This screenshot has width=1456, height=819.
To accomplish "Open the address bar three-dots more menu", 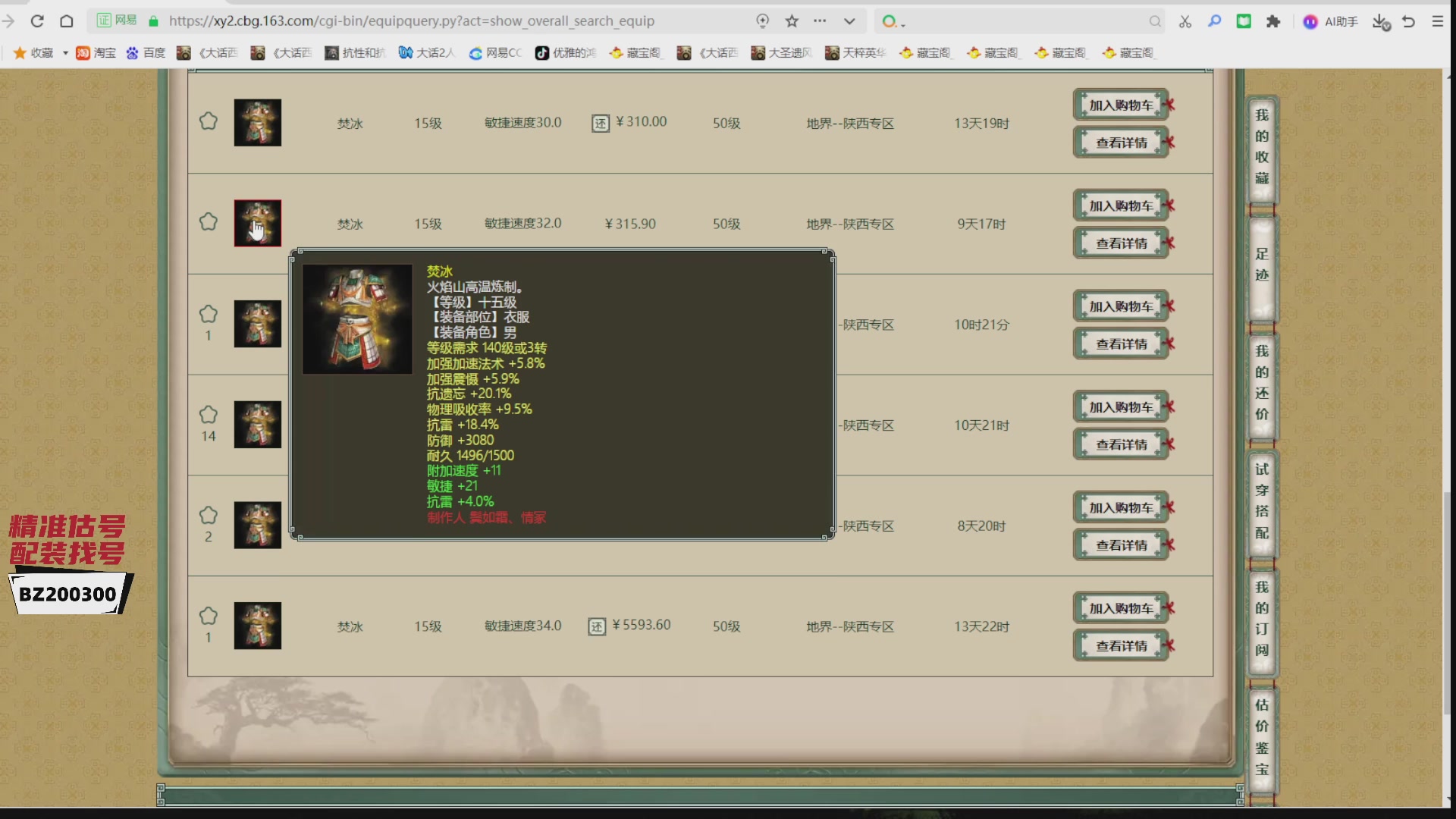I will tap(820, 21).
